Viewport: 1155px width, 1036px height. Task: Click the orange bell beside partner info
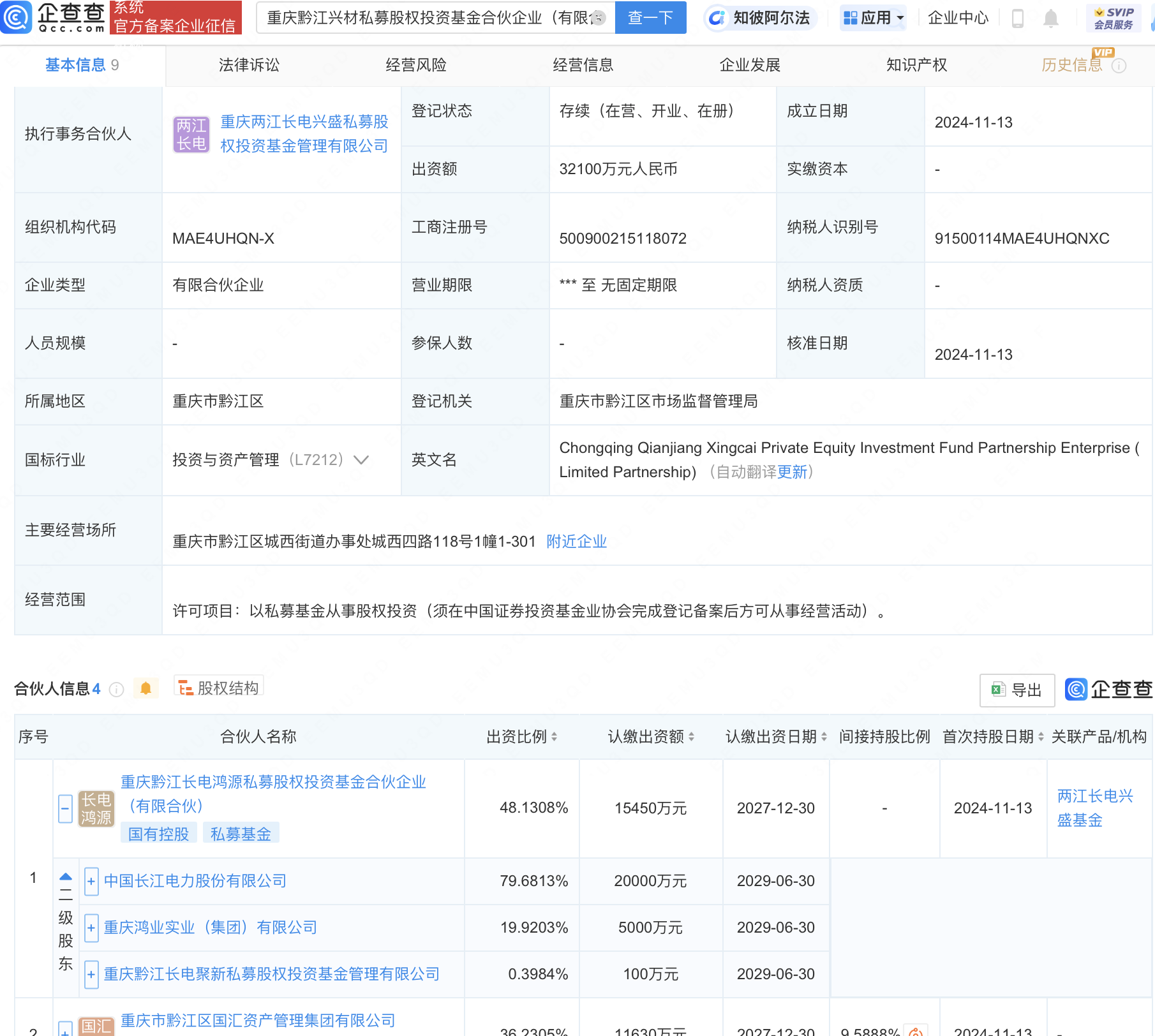point(145,688)
